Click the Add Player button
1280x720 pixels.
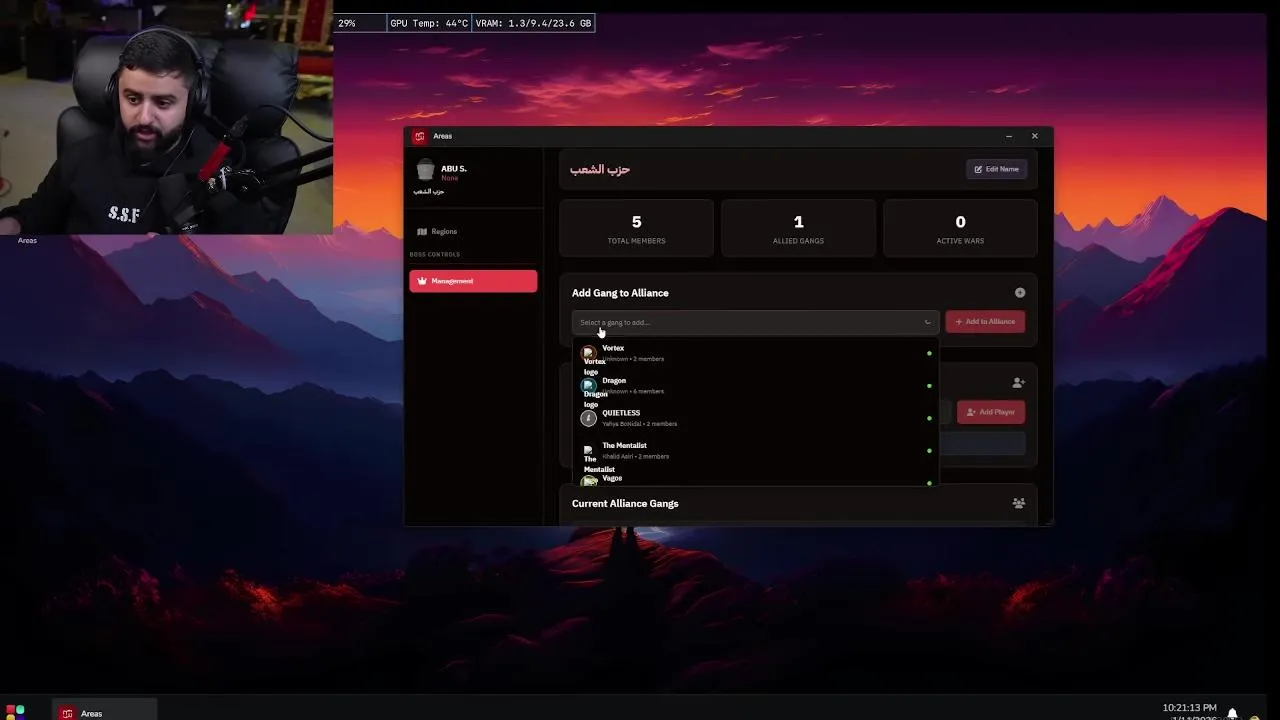click(x=991, y=412)
